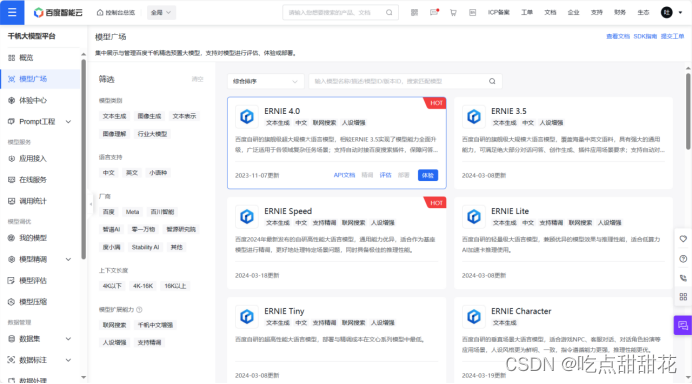The image size is (692, 384).
Task: Open the blue hamburger menu
Action: pos(12,12)
